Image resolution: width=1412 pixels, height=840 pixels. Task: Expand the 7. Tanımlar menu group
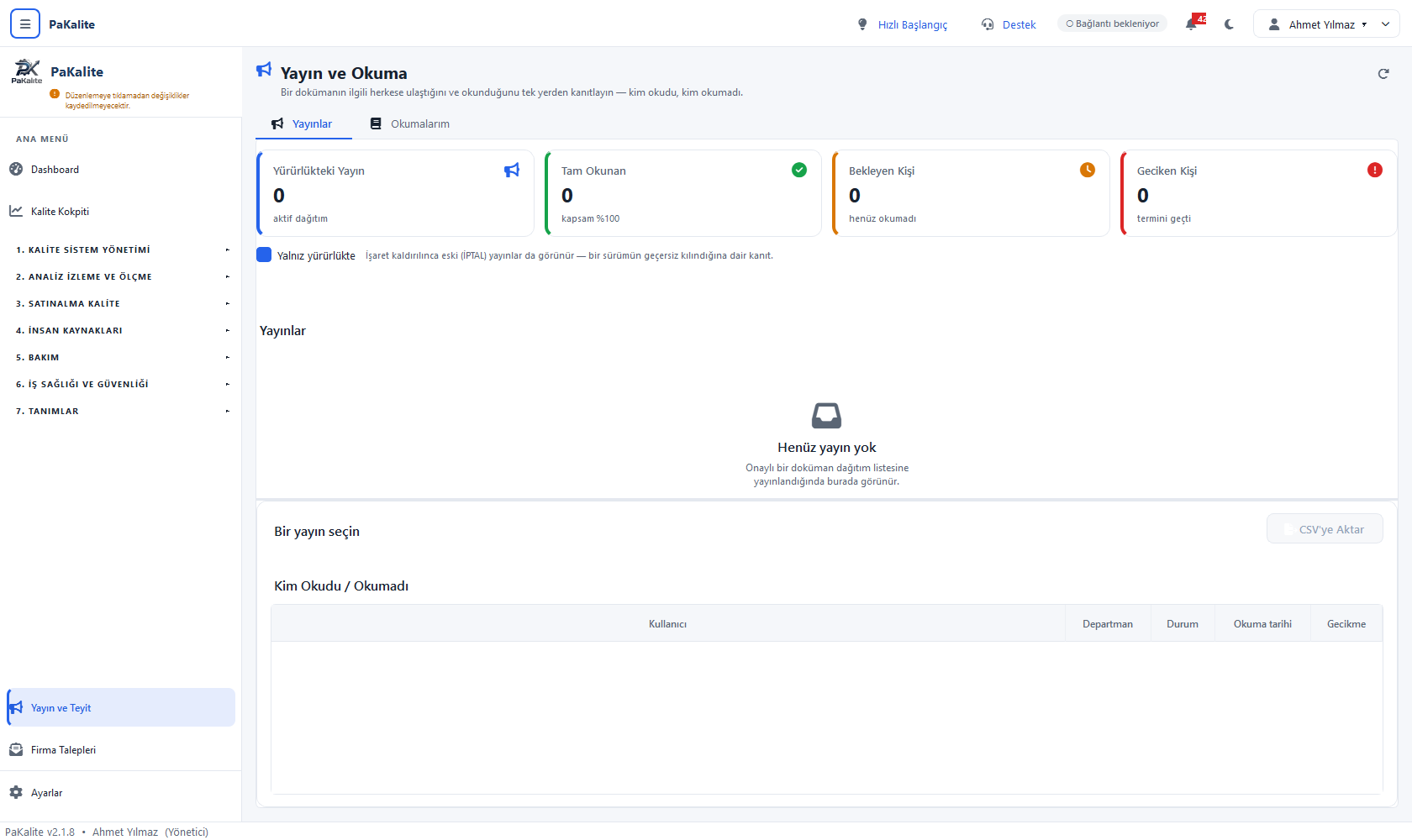[x=122, y=411]
